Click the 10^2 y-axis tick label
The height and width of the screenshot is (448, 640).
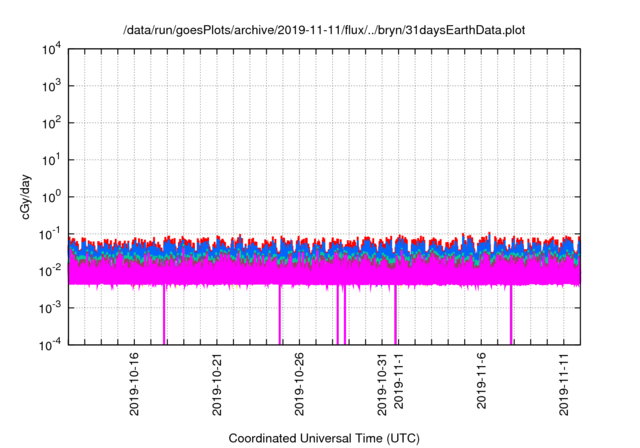[52, 123]
